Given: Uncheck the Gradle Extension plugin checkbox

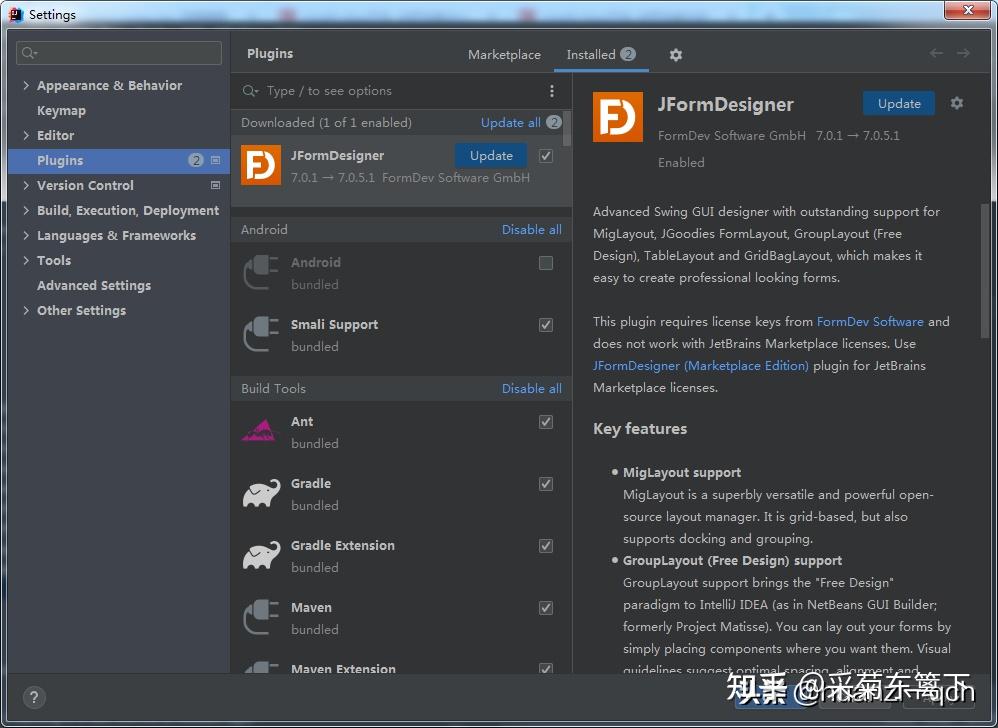Looking at the screenshot, I should coord(546,546).
